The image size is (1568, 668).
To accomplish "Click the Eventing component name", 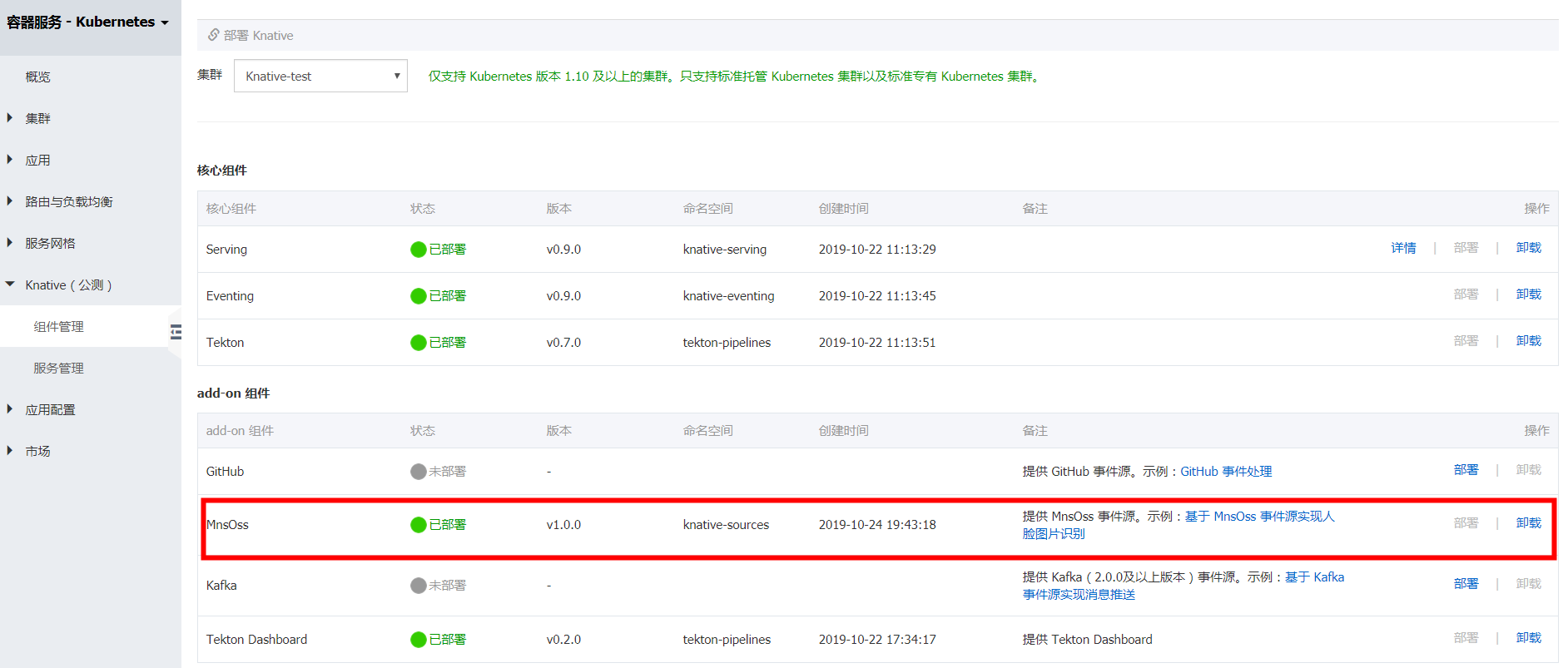I will [230, 296].
